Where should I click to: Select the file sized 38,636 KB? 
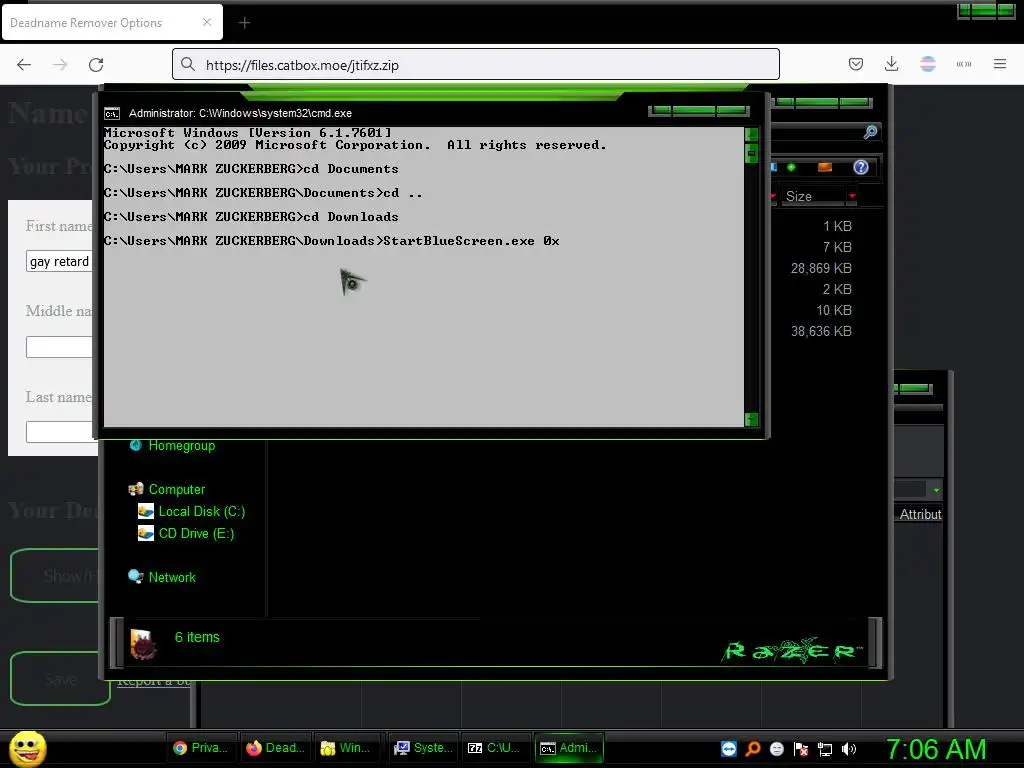tap(821, 331)
